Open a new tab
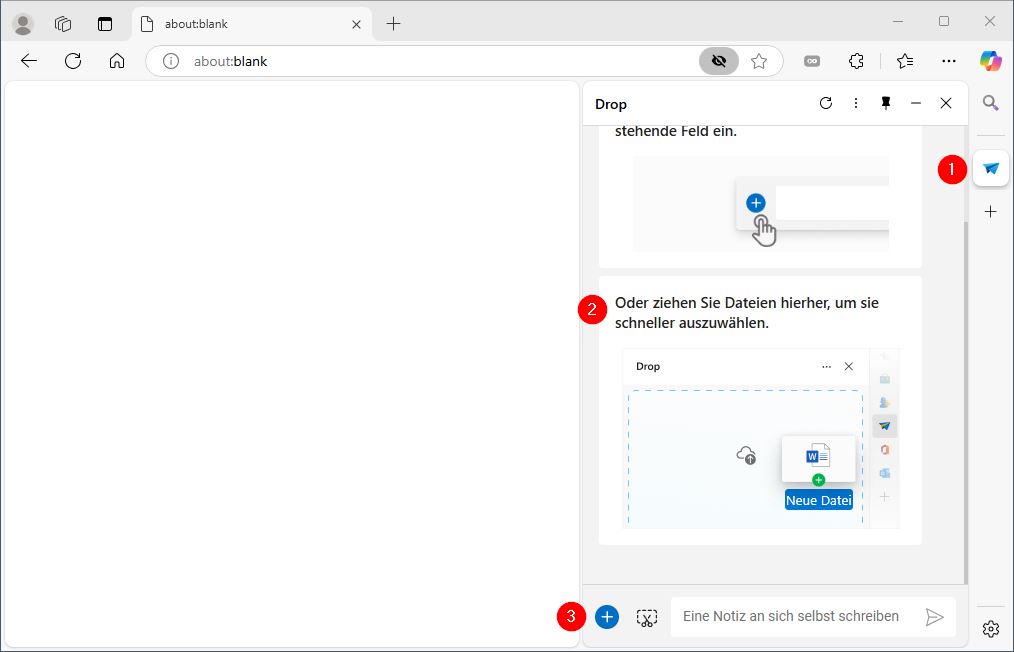Viewport: 1014px width, 652px height. [393, 24]
